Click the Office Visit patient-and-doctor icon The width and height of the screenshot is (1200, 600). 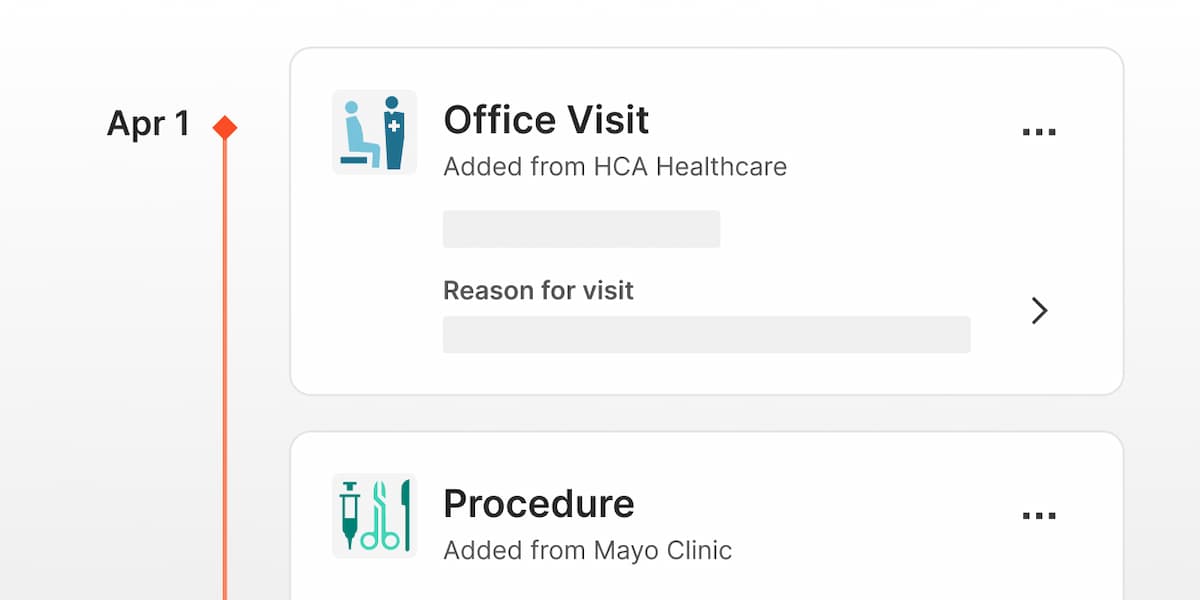[x=374, y=132]
